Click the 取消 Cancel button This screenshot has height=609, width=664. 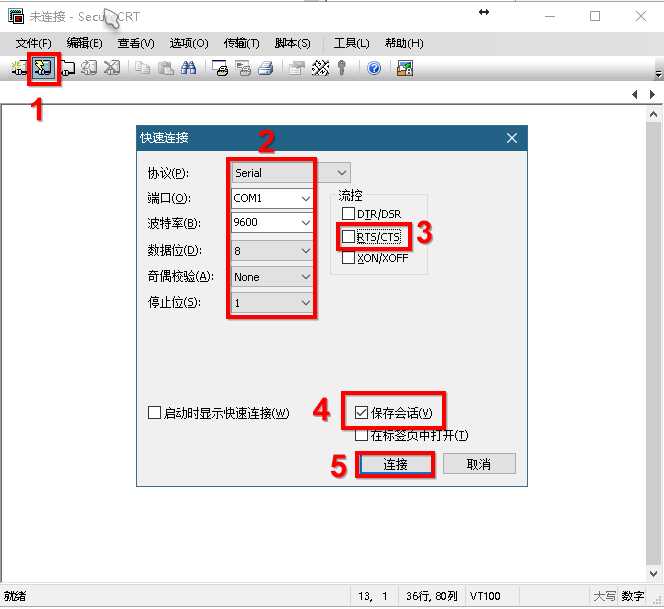[x=479, y=464]
